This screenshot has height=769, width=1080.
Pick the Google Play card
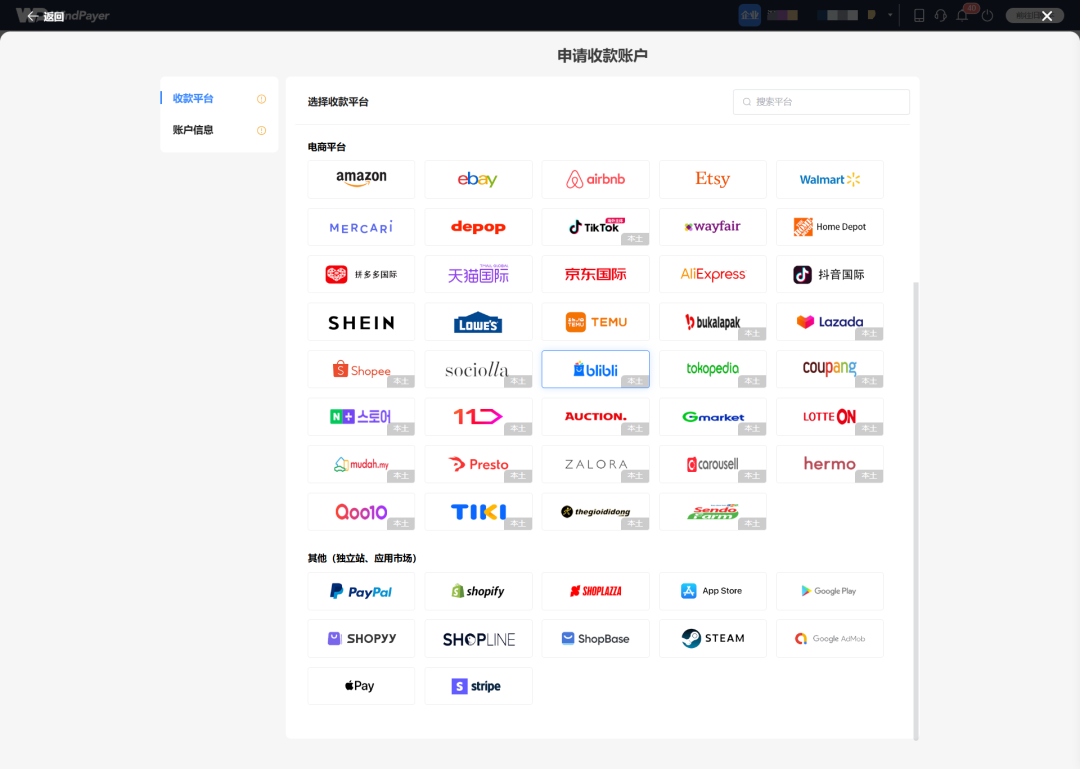click(829, 591)
